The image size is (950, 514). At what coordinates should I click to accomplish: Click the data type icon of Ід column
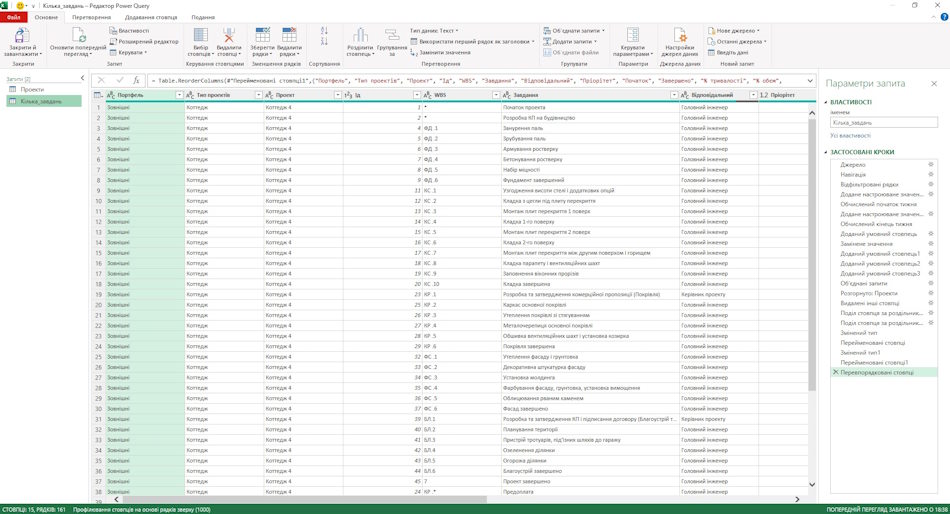coord(348,95)
